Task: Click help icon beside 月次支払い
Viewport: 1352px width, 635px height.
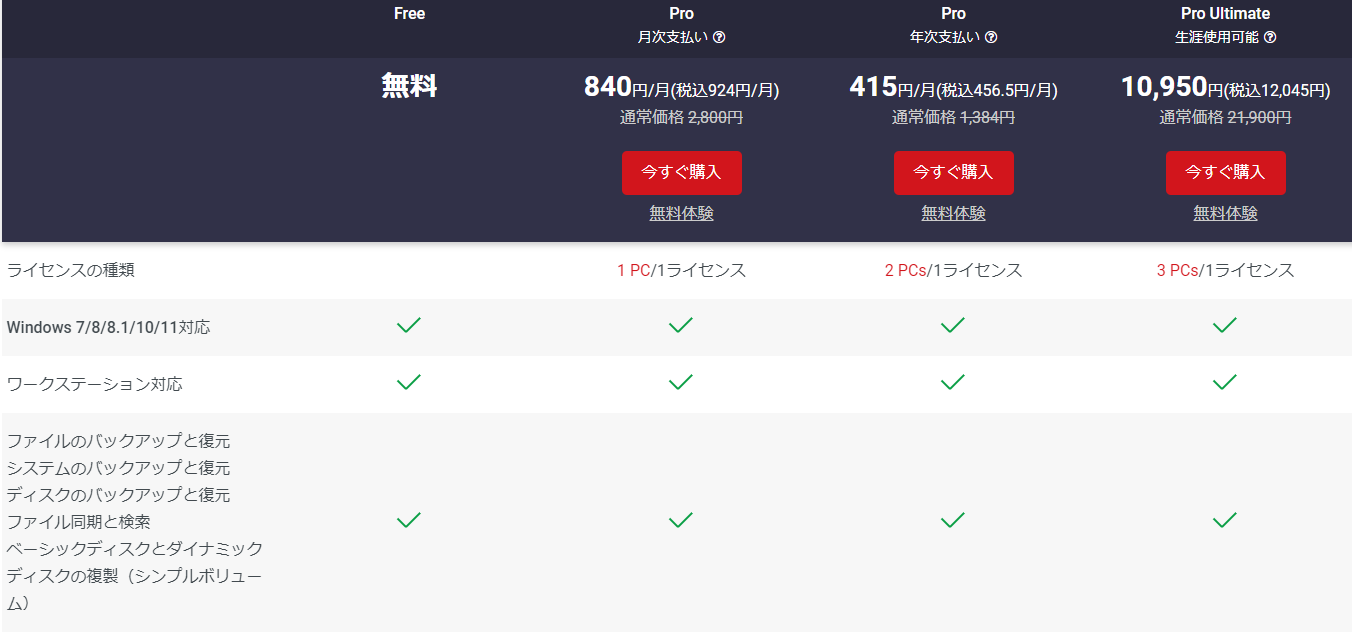Action: pos(719,38)
